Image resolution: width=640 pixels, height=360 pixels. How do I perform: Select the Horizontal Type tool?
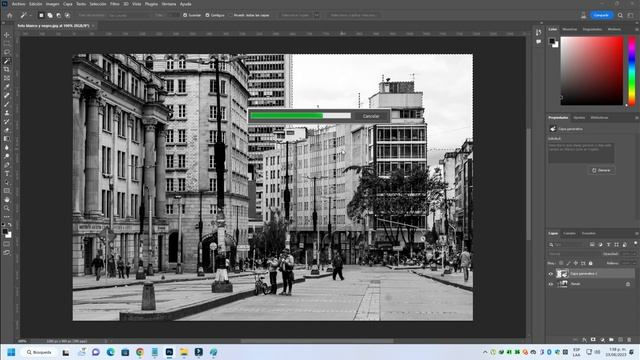coord(7,173)
